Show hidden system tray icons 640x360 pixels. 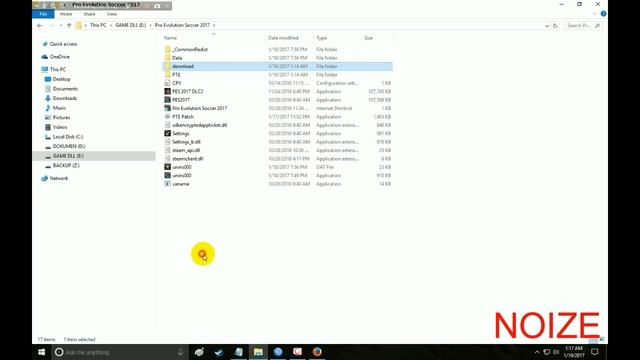[x=537, y=352]
